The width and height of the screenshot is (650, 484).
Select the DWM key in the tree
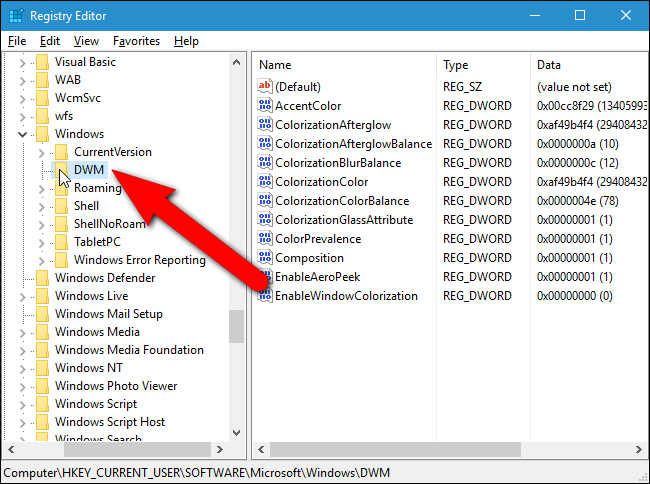click(x=89, y=170)
